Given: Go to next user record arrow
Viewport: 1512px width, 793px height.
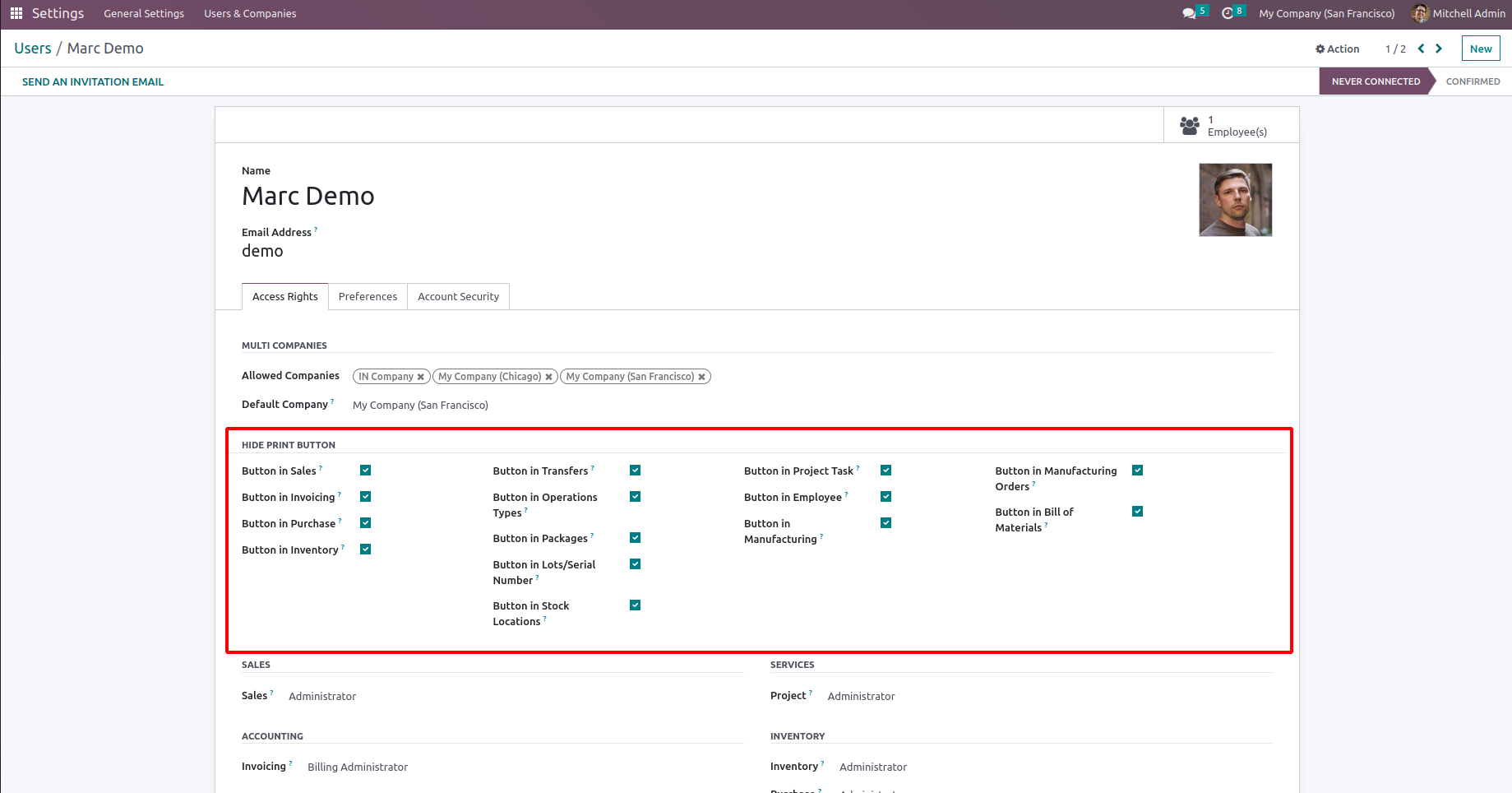Looking at the screenshot, I should [x=1439, y=49].
